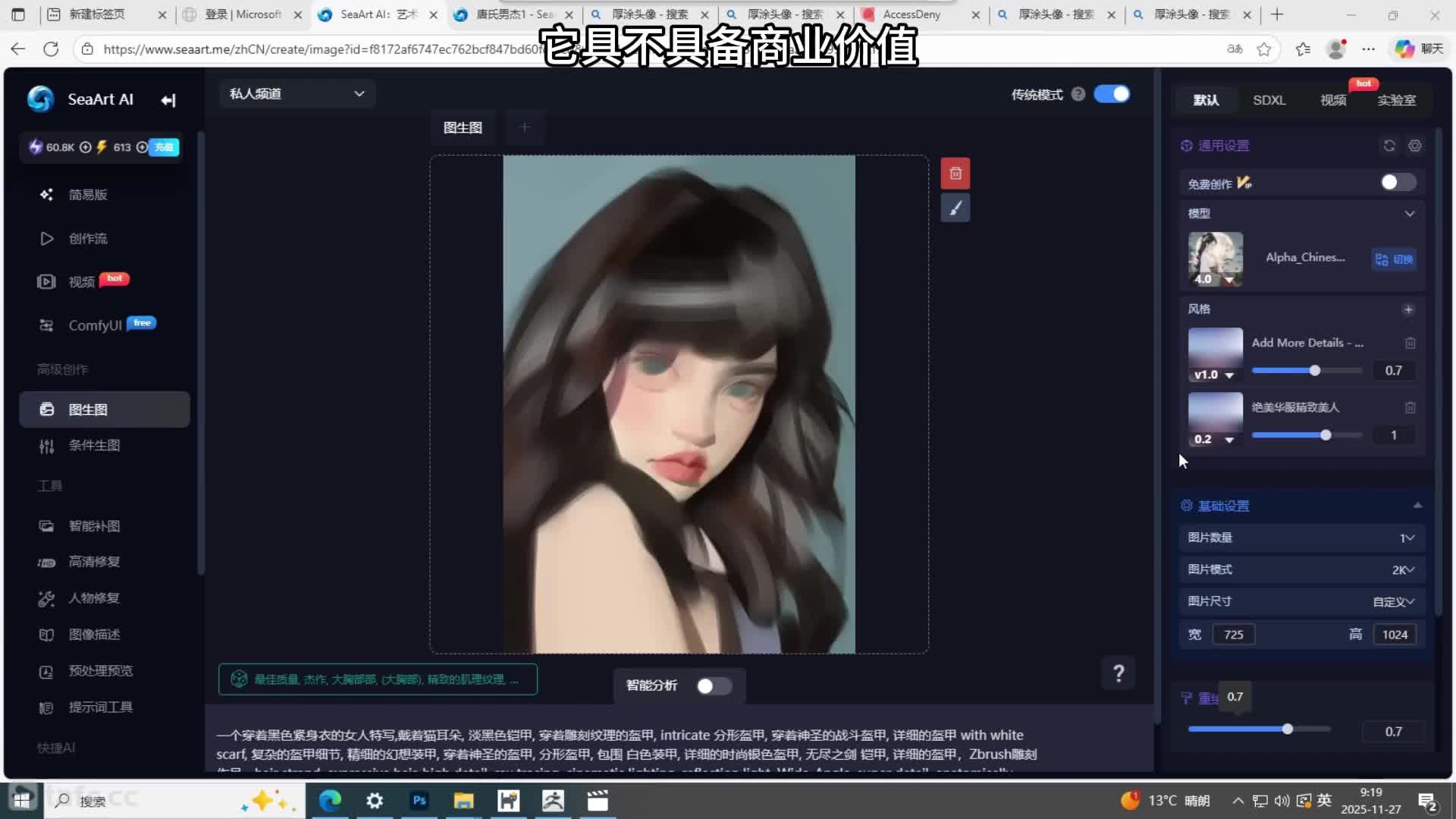This screenshot has height=819, width=1456.
Task: Switch to the SDXL tab
Action: (1269, 100)
